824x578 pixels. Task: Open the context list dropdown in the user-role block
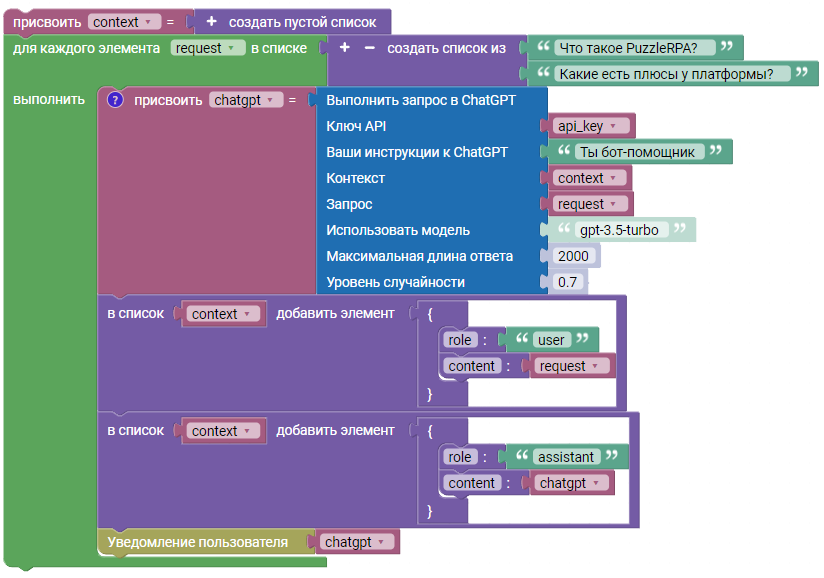point(223,314)
